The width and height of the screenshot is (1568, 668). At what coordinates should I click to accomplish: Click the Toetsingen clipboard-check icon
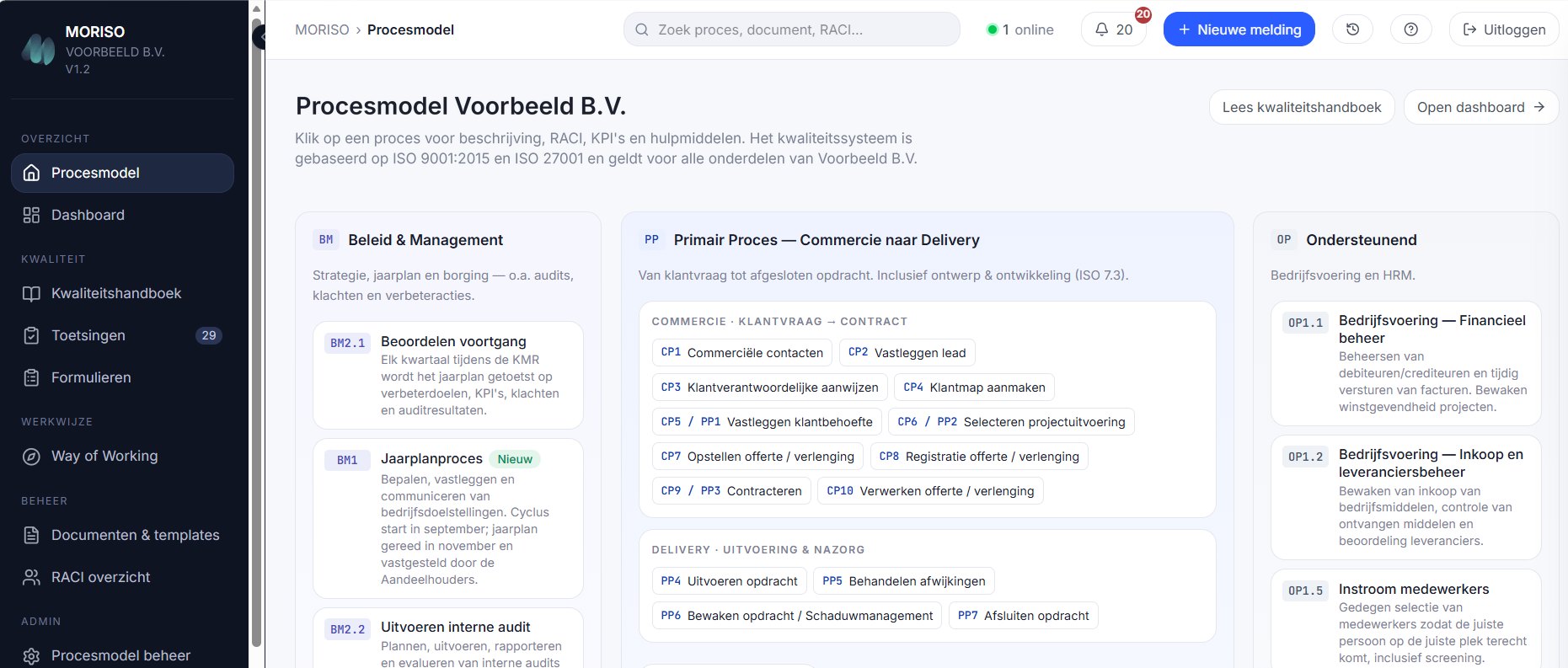(x=31, y=335)
